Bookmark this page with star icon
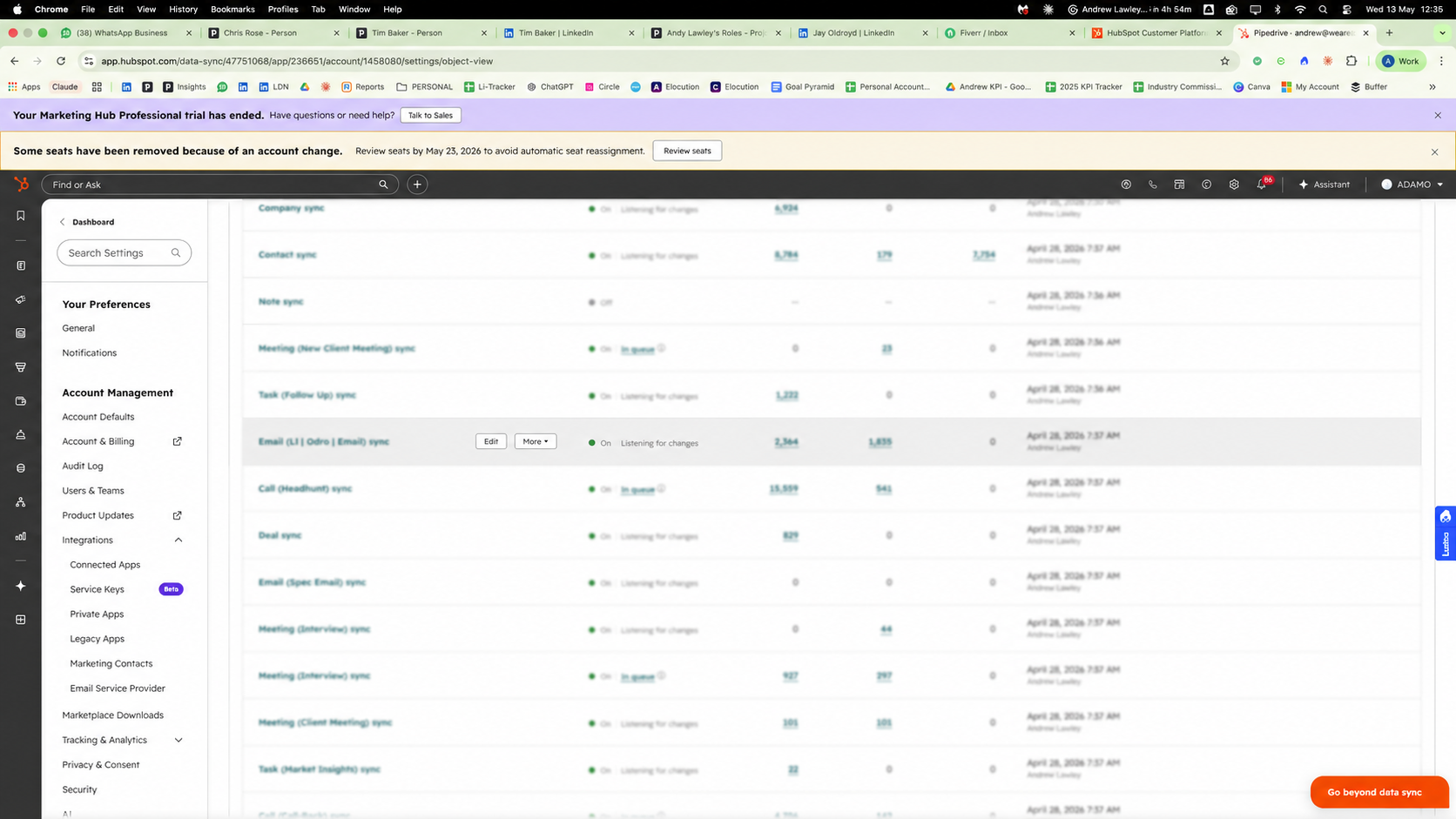Image resolution: width=1456 pixels, height=819 pixels. pyautogui.click(x=1225, y=61)
